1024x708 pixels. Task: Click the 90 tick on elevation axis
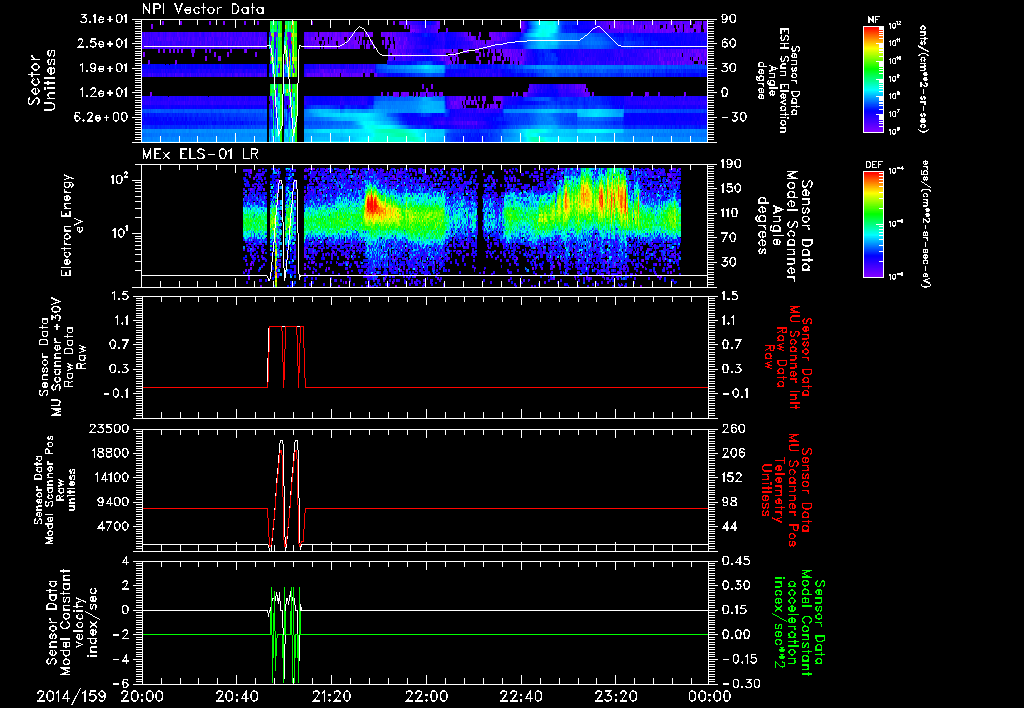[x=729, y=19]
